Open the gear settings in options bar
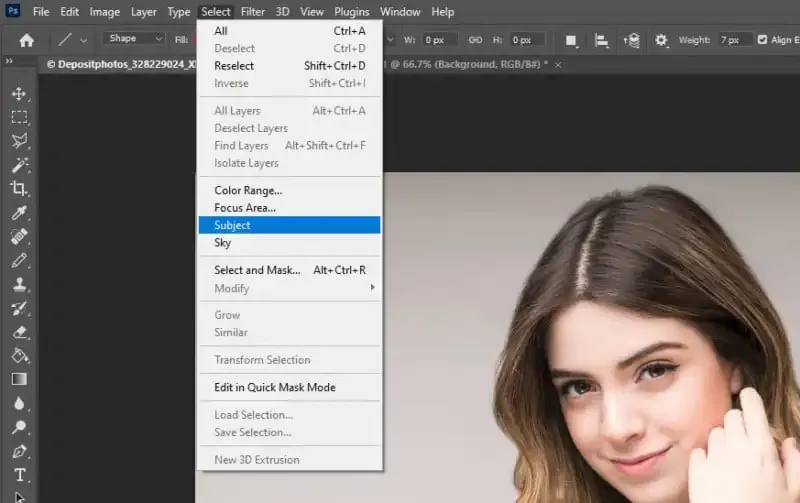 click(661, 40)
